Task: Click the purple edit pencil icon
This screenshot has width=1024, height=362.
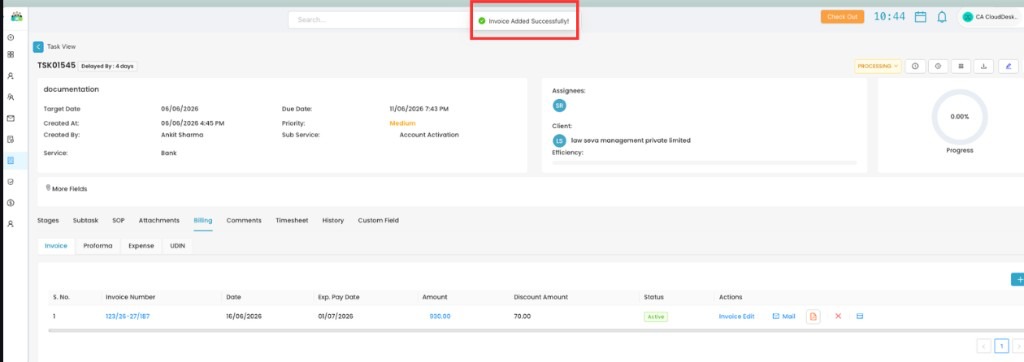Action: 1008,66
